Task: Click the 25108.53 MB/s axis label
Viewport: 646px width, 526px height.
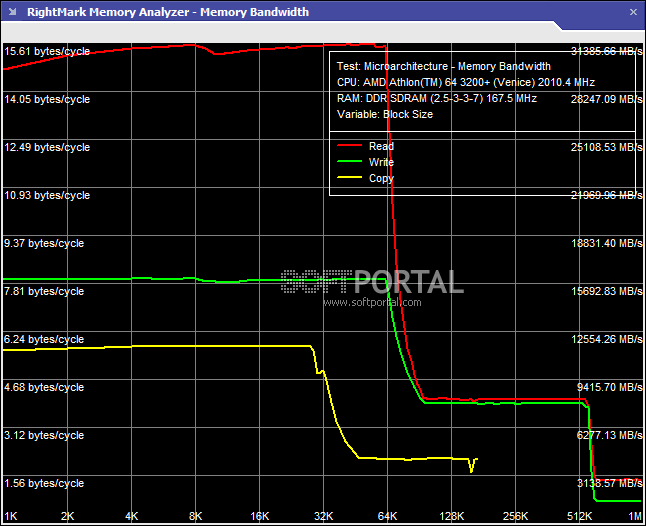Action: (606, 147)
